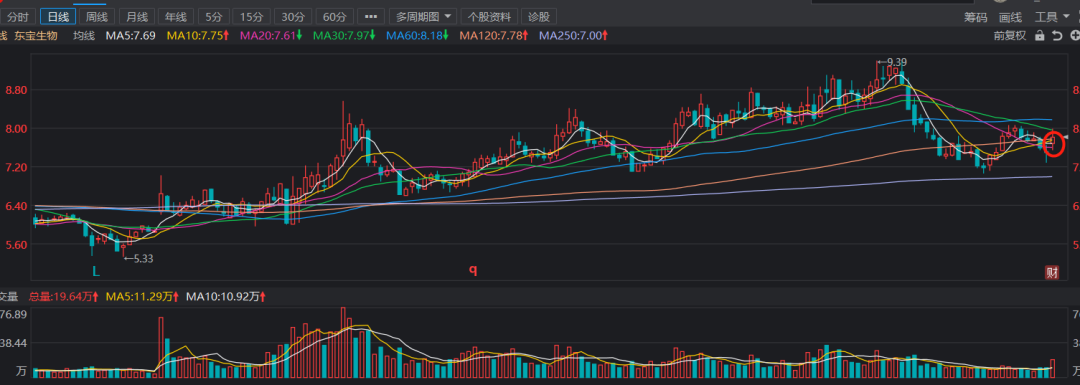Expand the 工具 tools dropdown

(1052, 17)
